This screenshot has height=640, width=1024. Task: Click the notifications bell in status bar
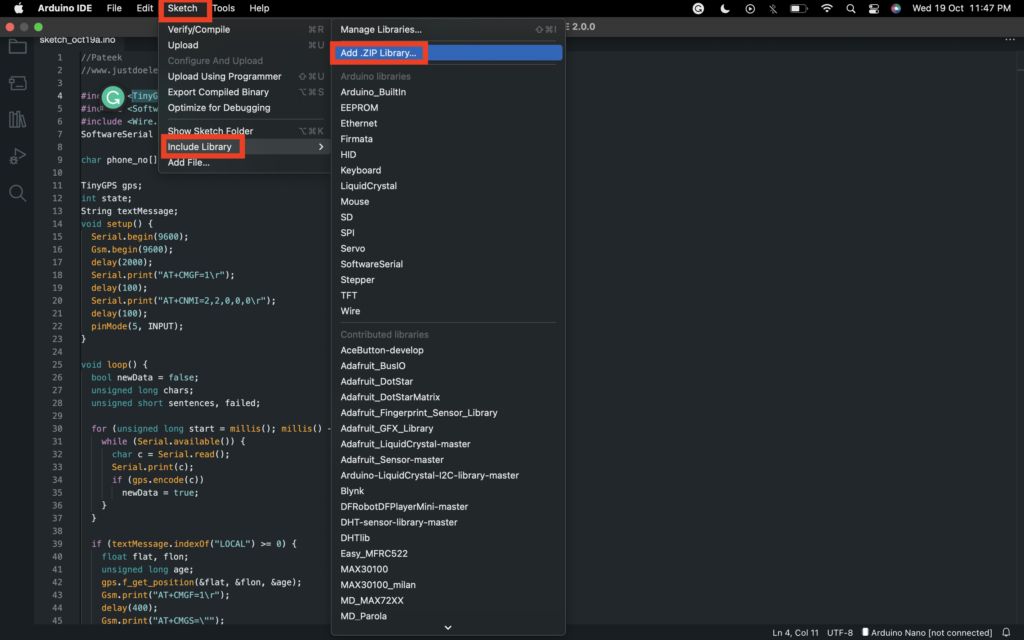click(1006, 633)
